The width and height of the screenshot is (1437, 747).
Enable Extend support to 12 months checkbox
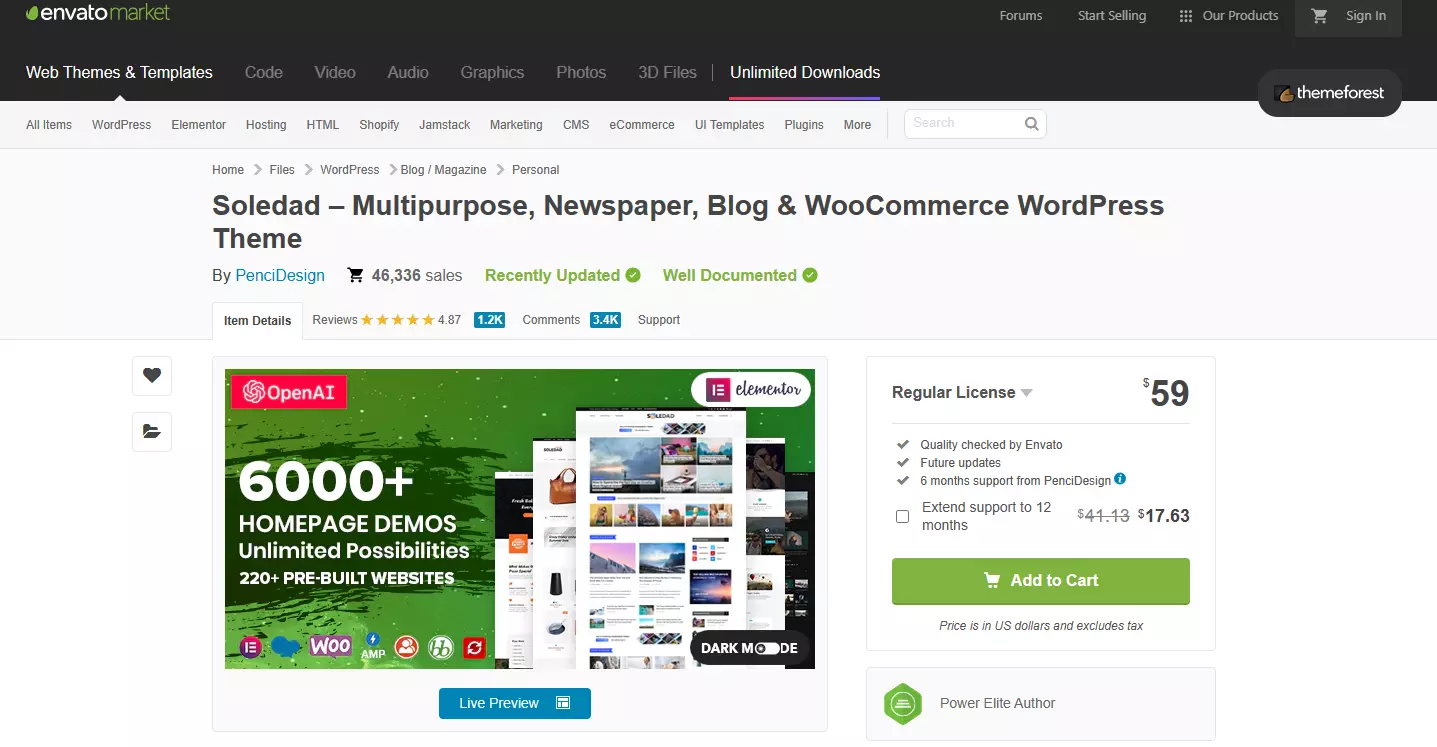[x=902, y=517]
